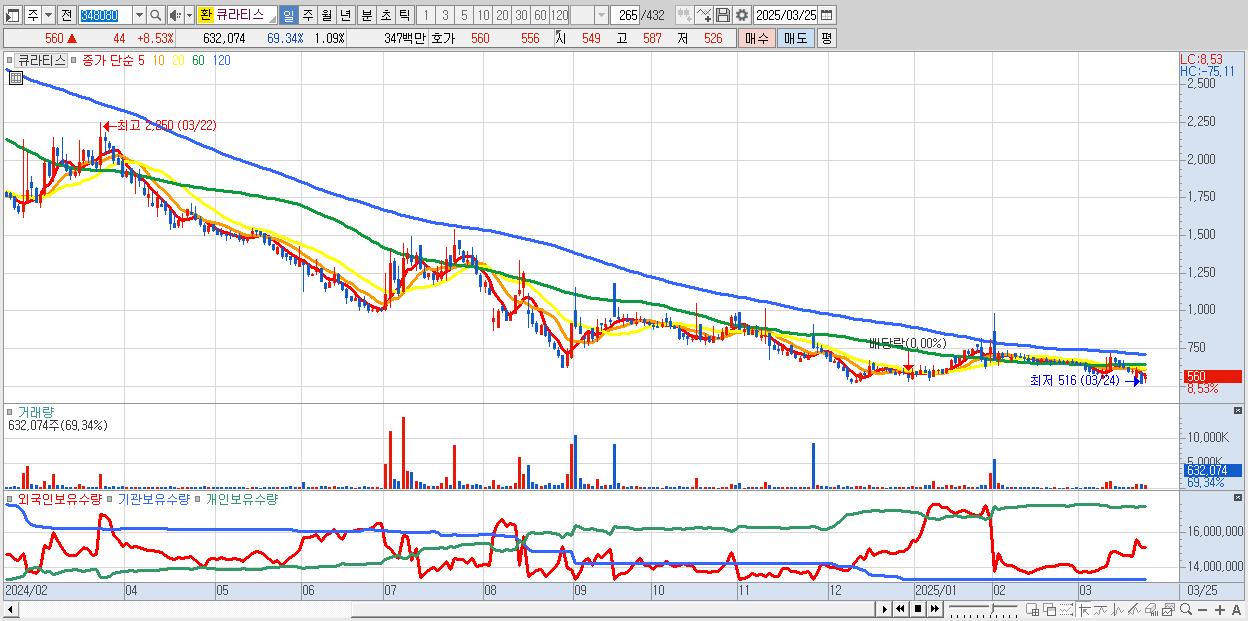This screenshot has width=1248, height=621.
Task: Open the stock code dropdown arrow
Action: [x=138, y=15]
